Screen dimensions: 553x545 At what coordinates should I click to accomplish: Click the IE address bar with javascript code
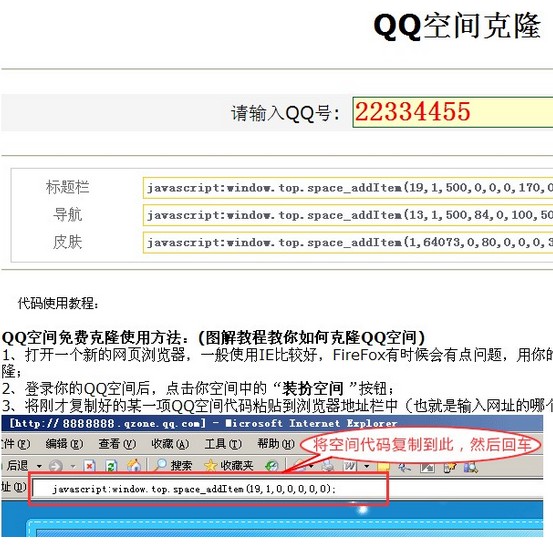tap(209, 489)
